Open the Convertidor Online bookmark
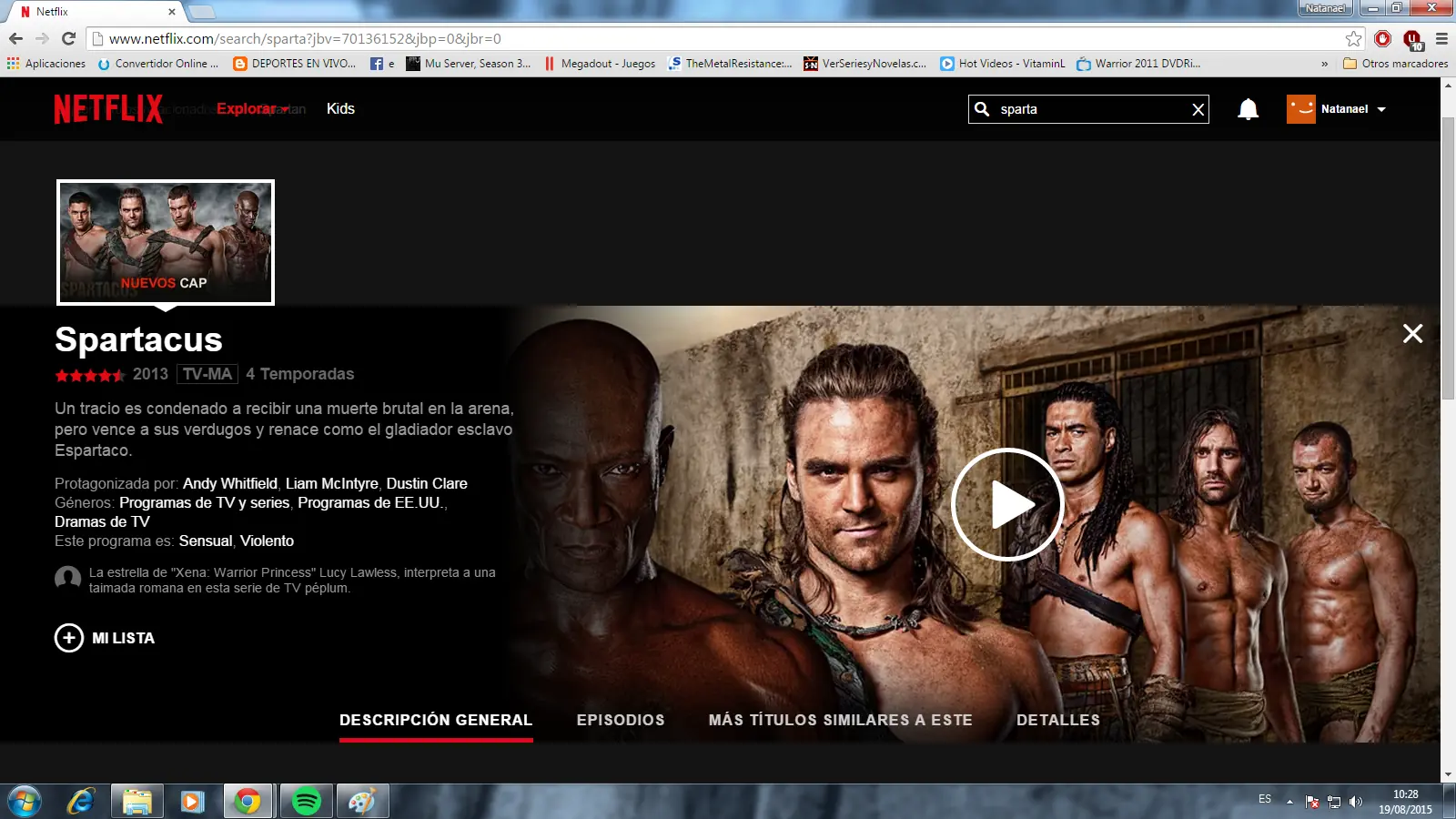The image size is (1456, 819). click(x=158, y=64)
